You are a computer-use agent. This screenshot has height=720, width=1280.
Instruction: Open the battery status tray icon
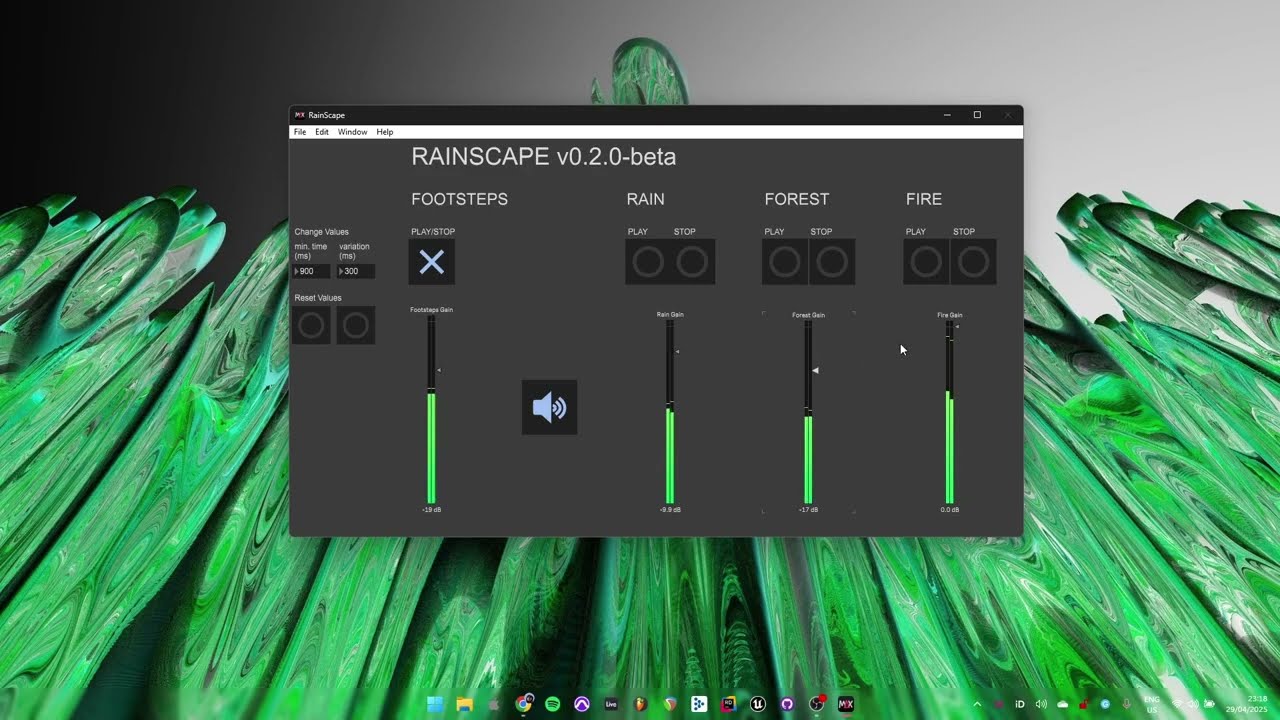pyautogui.click(x=1209, y=704)
